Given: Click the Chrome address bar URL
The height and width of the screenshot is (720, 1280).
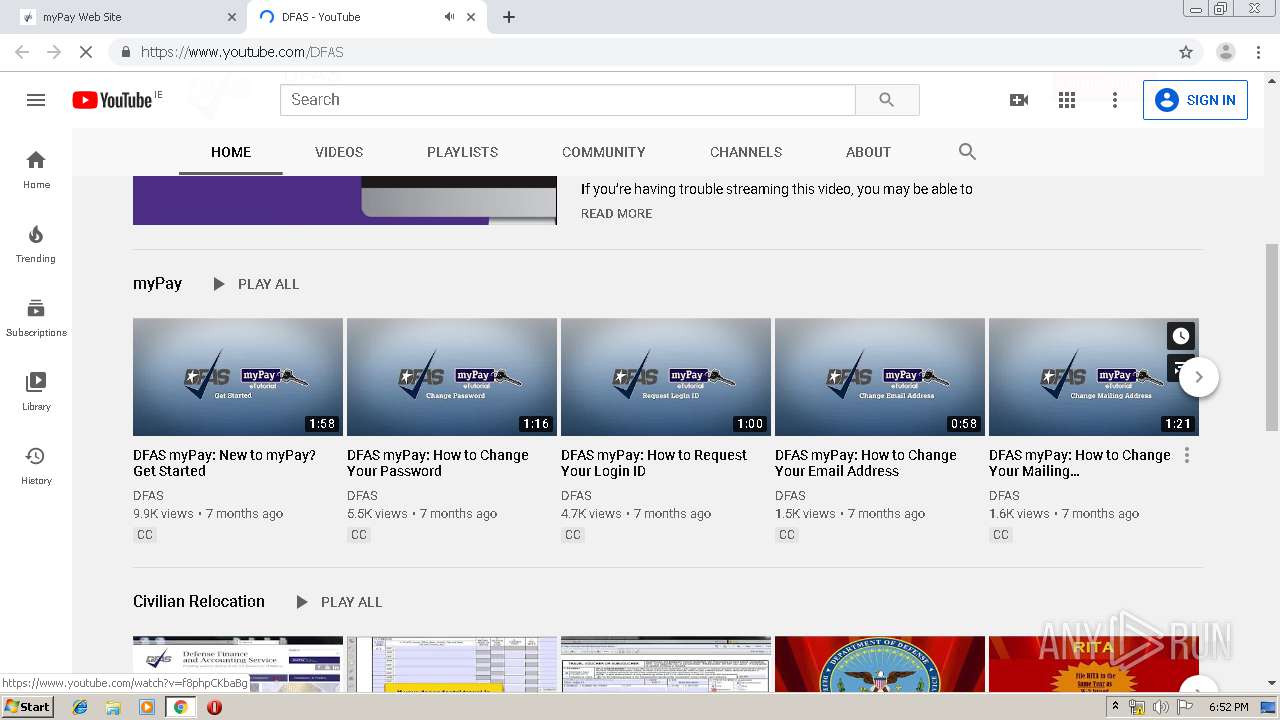Looking at the screenshot, I should click(242, 52).
